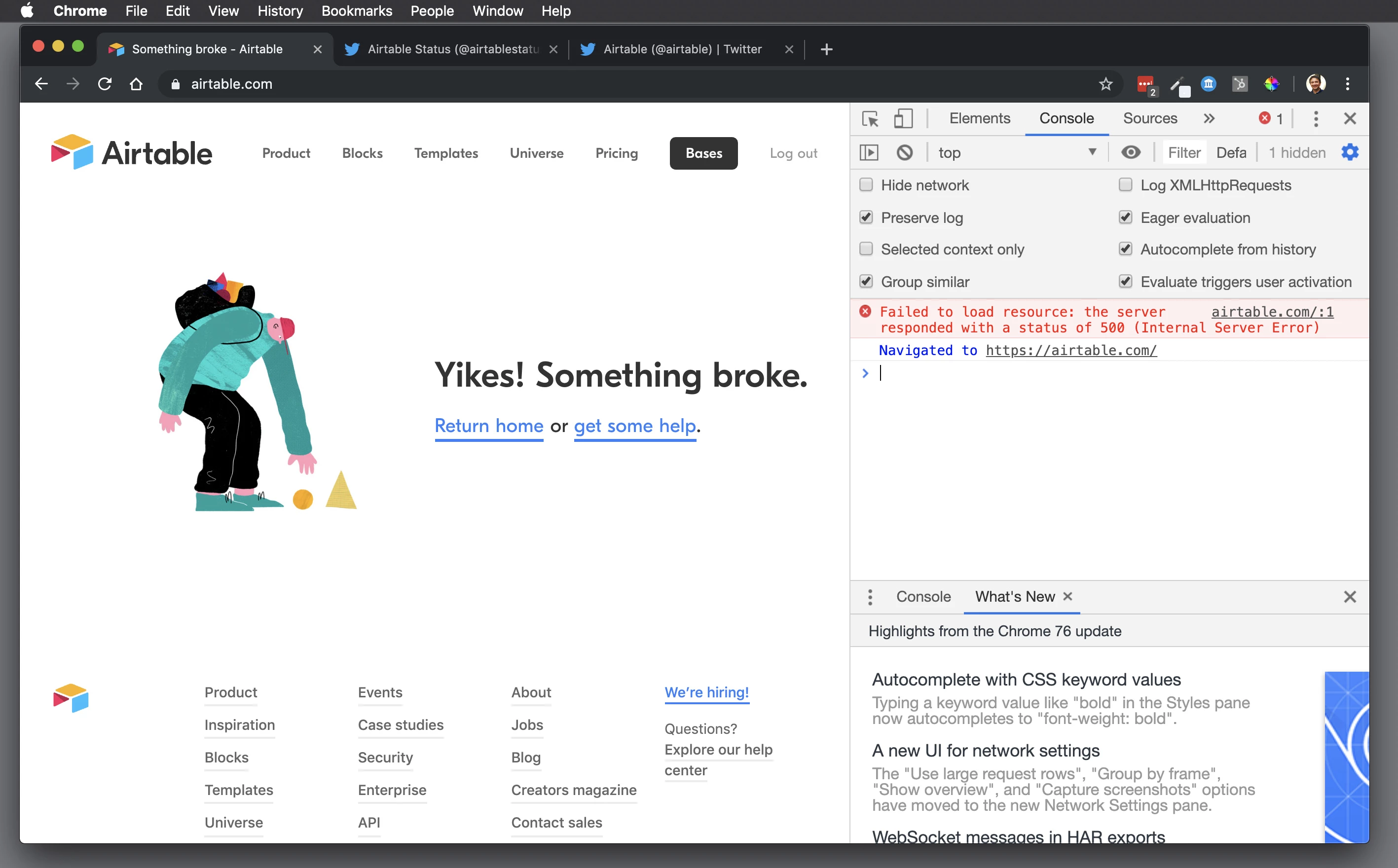Click the lock icon in the address bar
1398x868 pixels.
[x=176, y=84]
